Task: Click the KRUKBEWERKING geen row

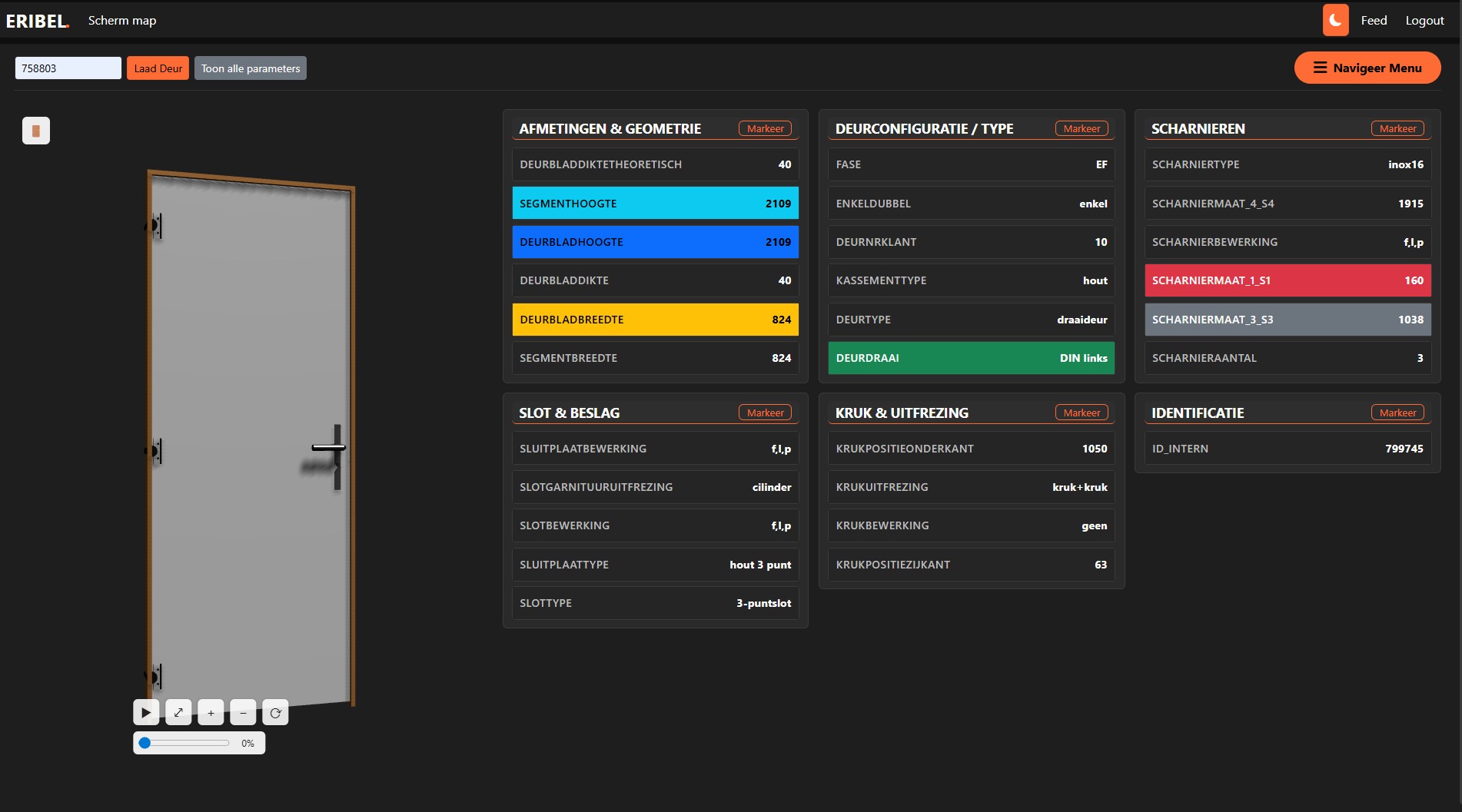Action: tap(972, 525)
